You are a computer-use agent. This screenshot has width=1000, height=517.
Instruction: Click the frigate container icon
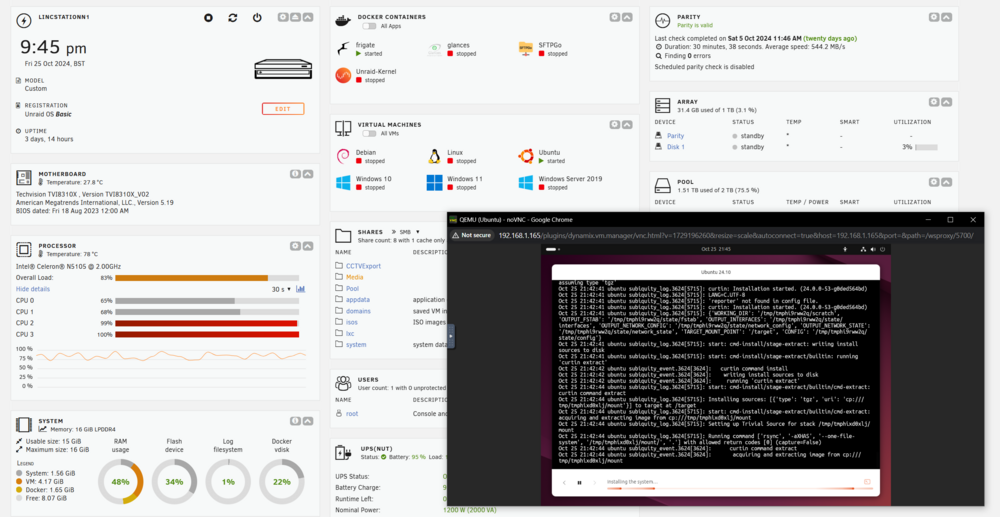click(343, 49)
